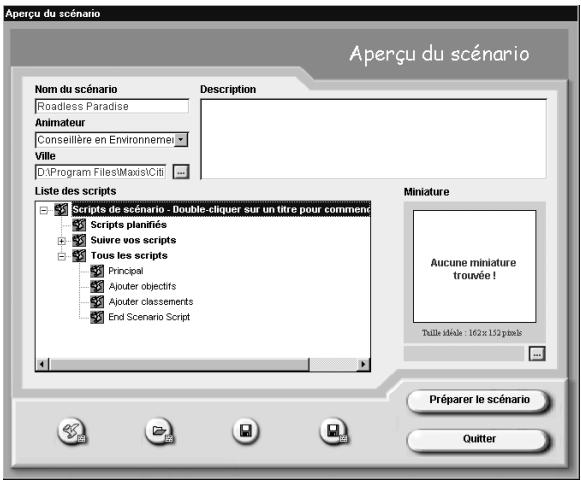
Task: Click the Aucune miniature trouvée preview box
Action: [474, 266]
